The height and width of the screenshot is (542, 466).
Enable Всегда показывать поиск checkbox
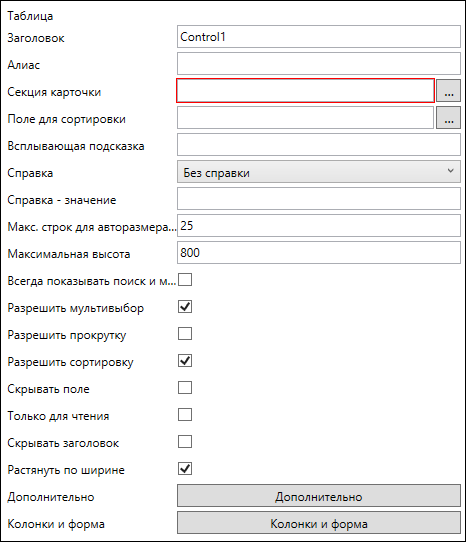click(185, 280)
